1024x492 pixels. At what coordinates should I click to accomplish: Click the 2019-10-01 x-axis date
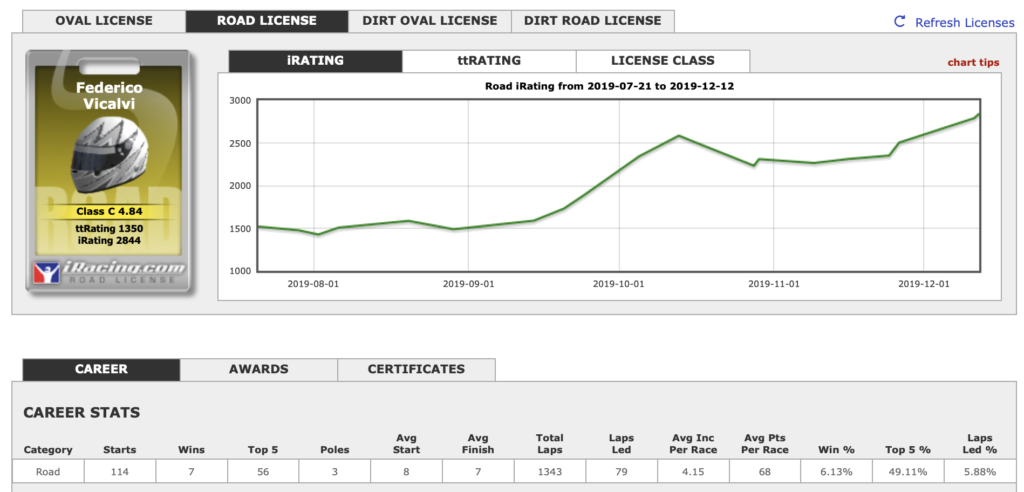click(x=618, y=284)
